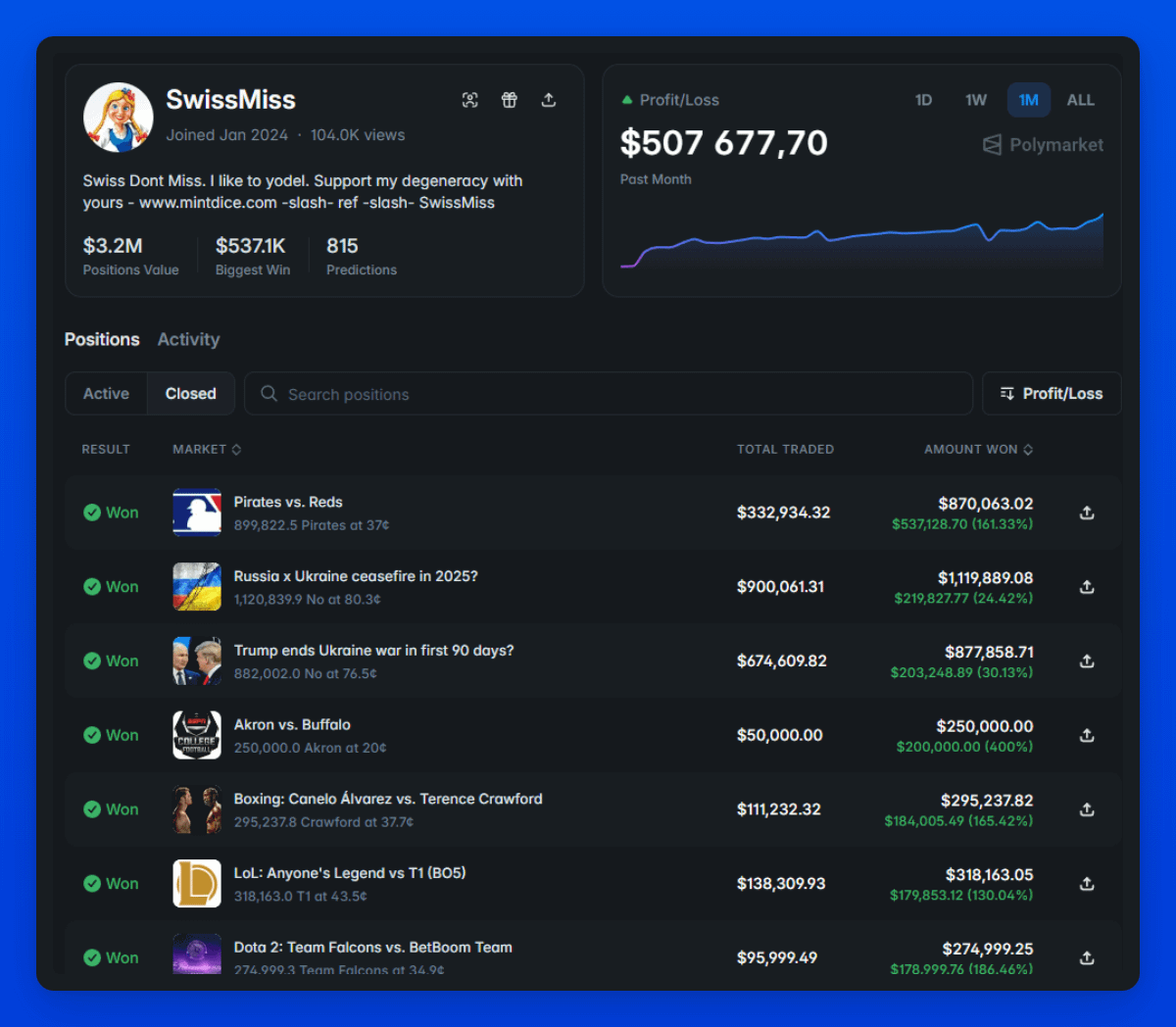Open Trump ends Ukraine war in first 90 days
This screenshot has width=1176, height=1027.
tap(373, 651)
